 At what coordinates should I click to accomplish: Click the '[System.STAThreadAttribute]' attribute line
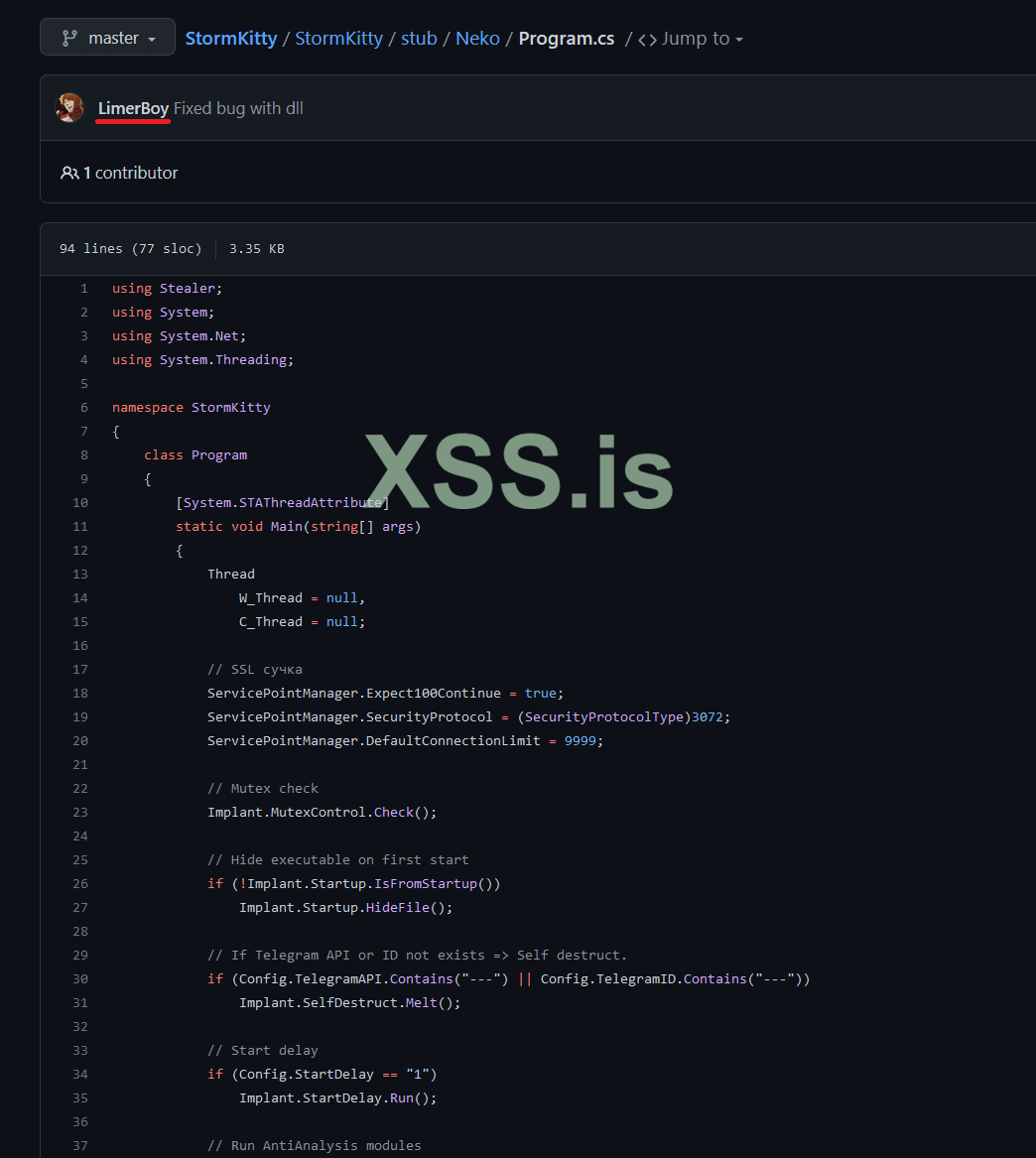point(282,503)
